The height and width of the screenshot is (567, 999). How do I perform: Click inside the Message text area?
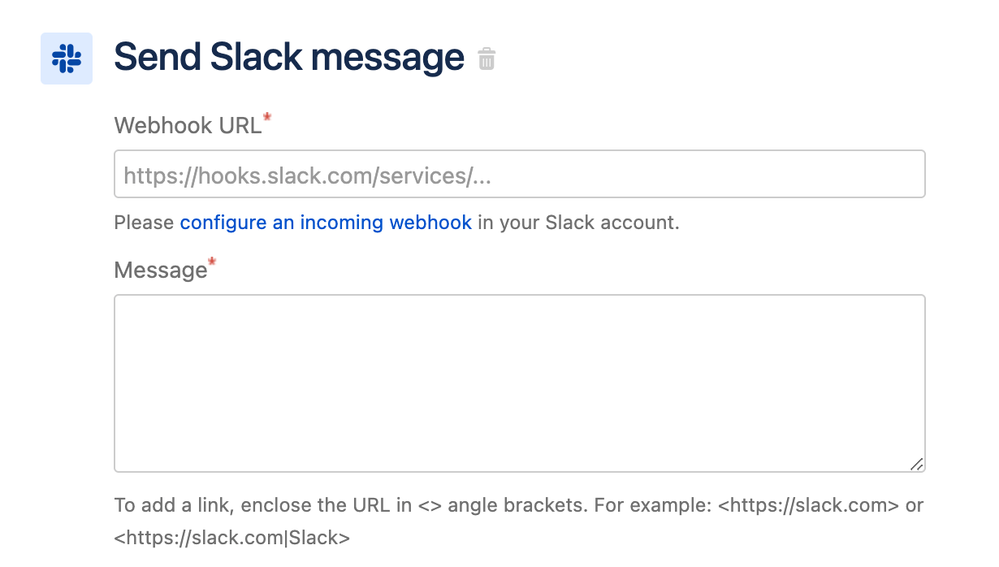[519, 383]
